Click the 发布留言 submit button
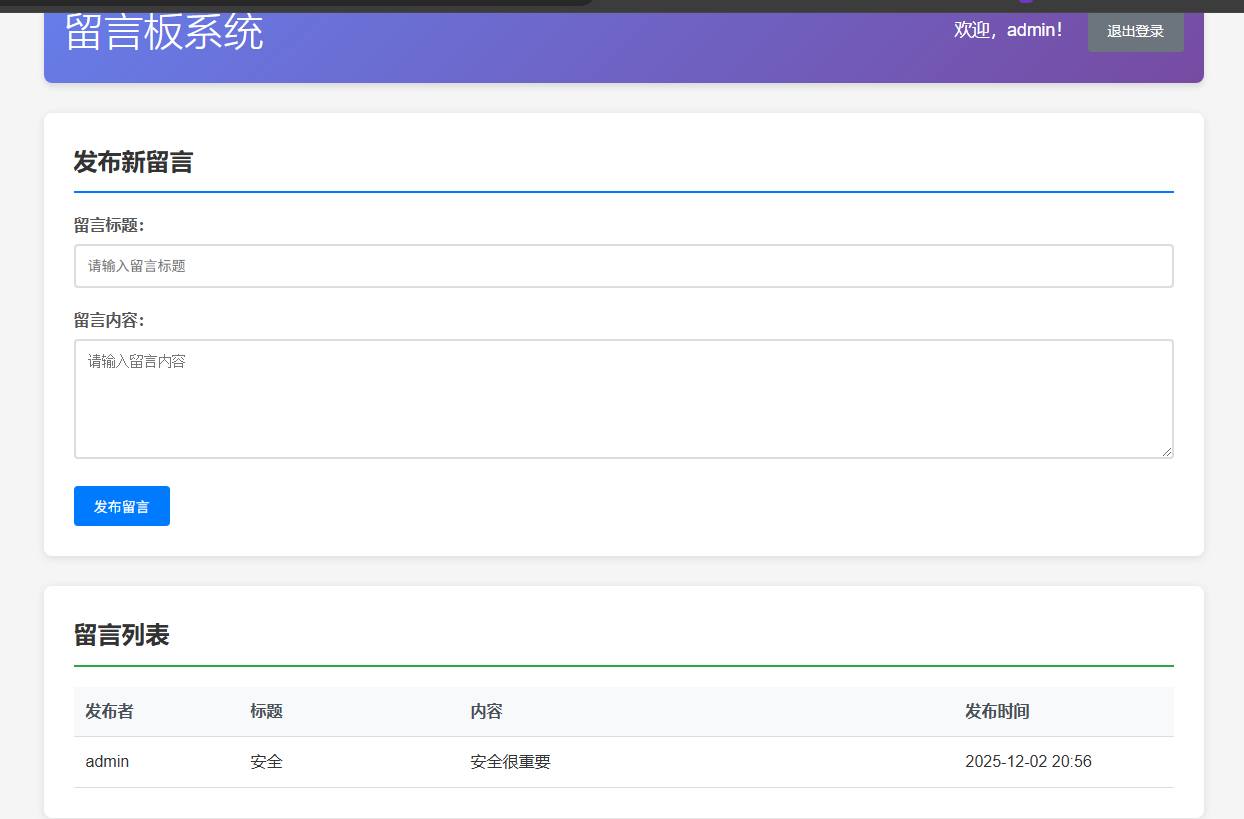The width and height of the screenshot is (1244, 819). coord(122,506)
